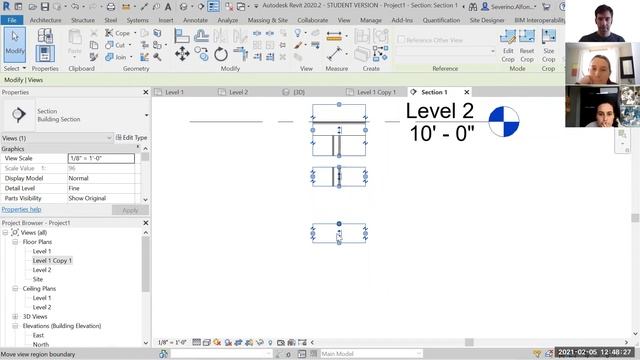Collapse the Floor Plans tree node
Viewport: 640px width, 360px height.
point(15,242)
